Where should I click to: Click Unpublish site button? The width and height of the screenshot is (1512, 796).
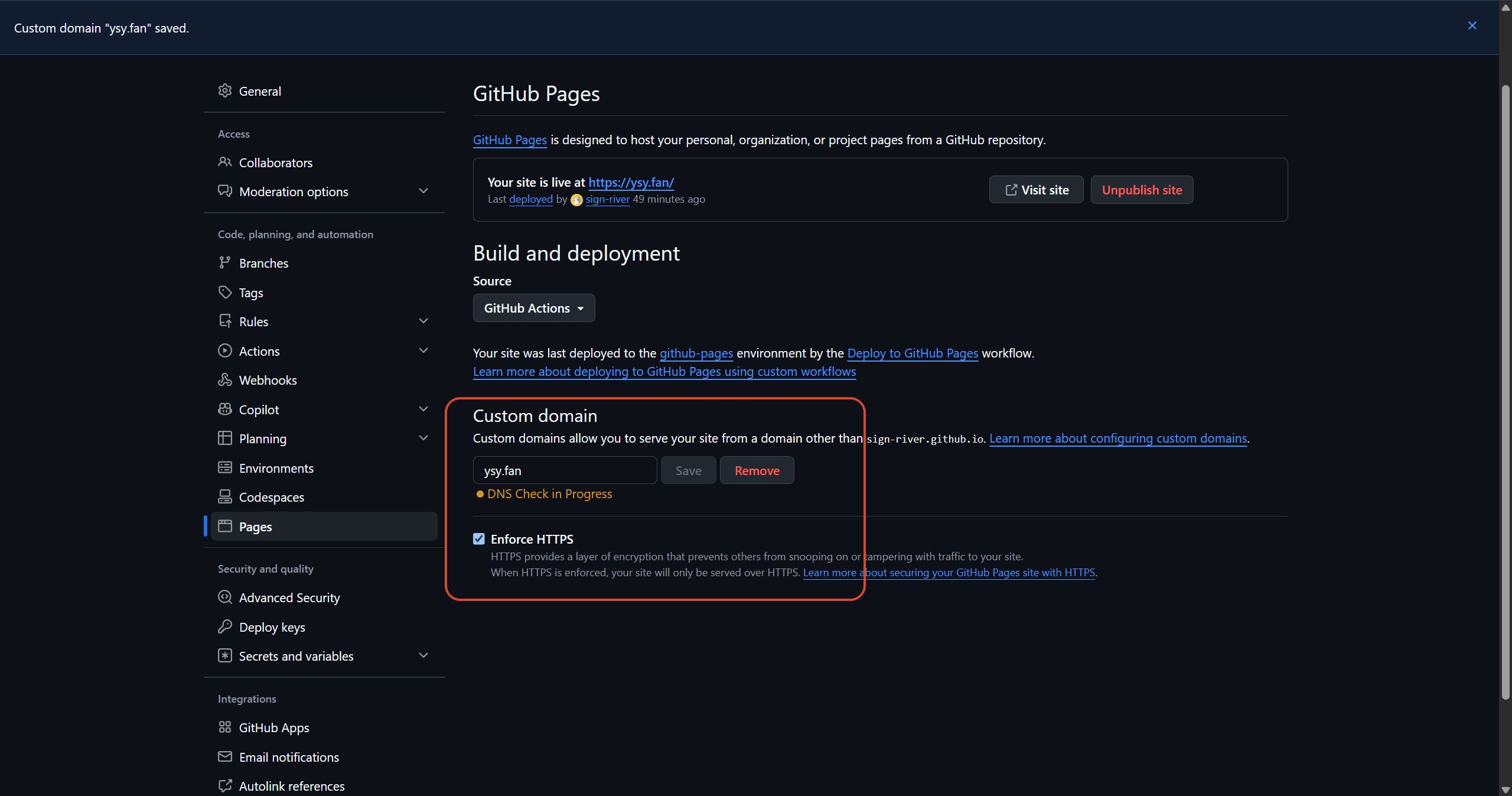click(x=1142, y=190)
